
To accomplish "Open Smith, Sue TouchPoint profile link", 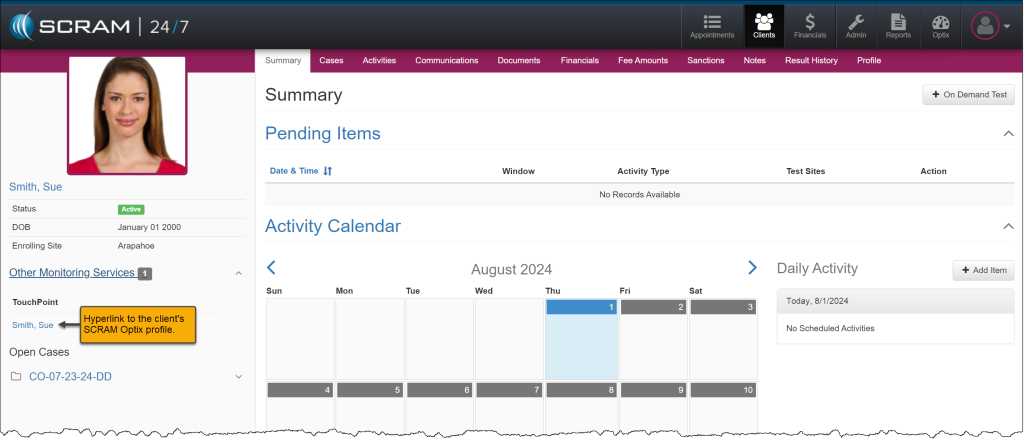I will (32, 325).
